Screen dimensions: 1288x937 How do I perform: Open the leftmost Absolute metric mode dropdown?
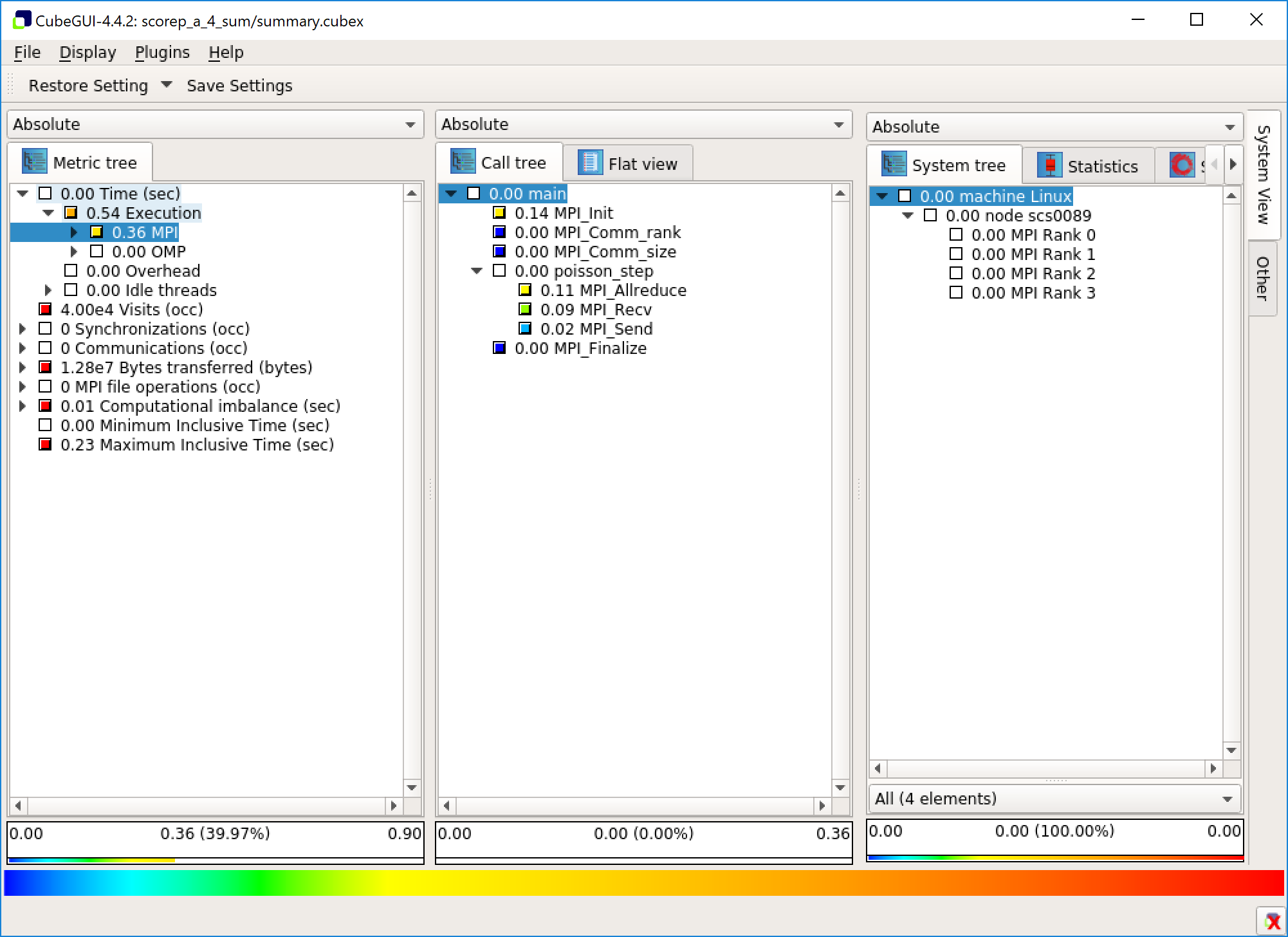214,124
